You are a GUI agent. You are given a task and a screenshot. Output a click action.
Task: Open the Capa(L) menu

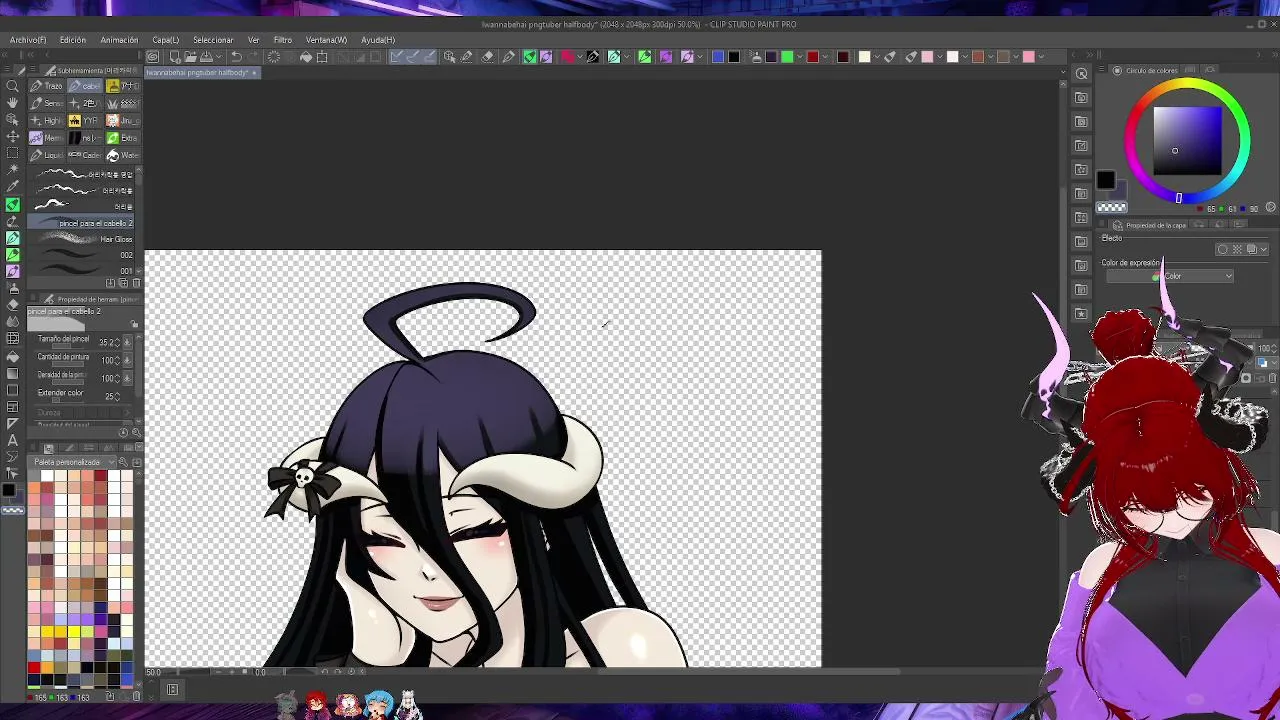click(x=166, y=40)
